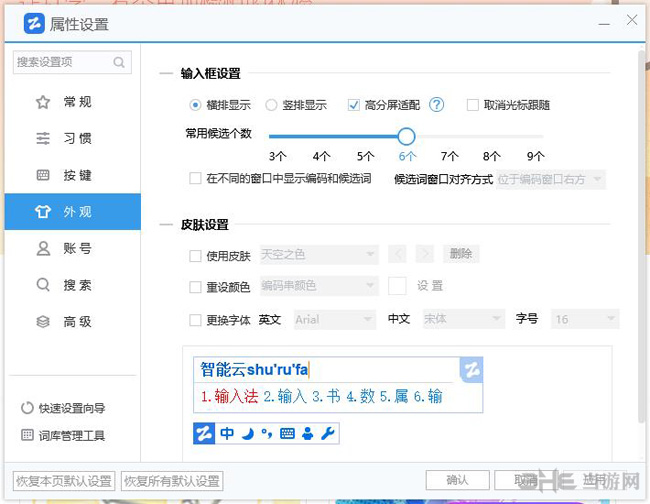The image size is (650, 504).
Task: Click the 设置 color button
Action: (x=430, y=286)
